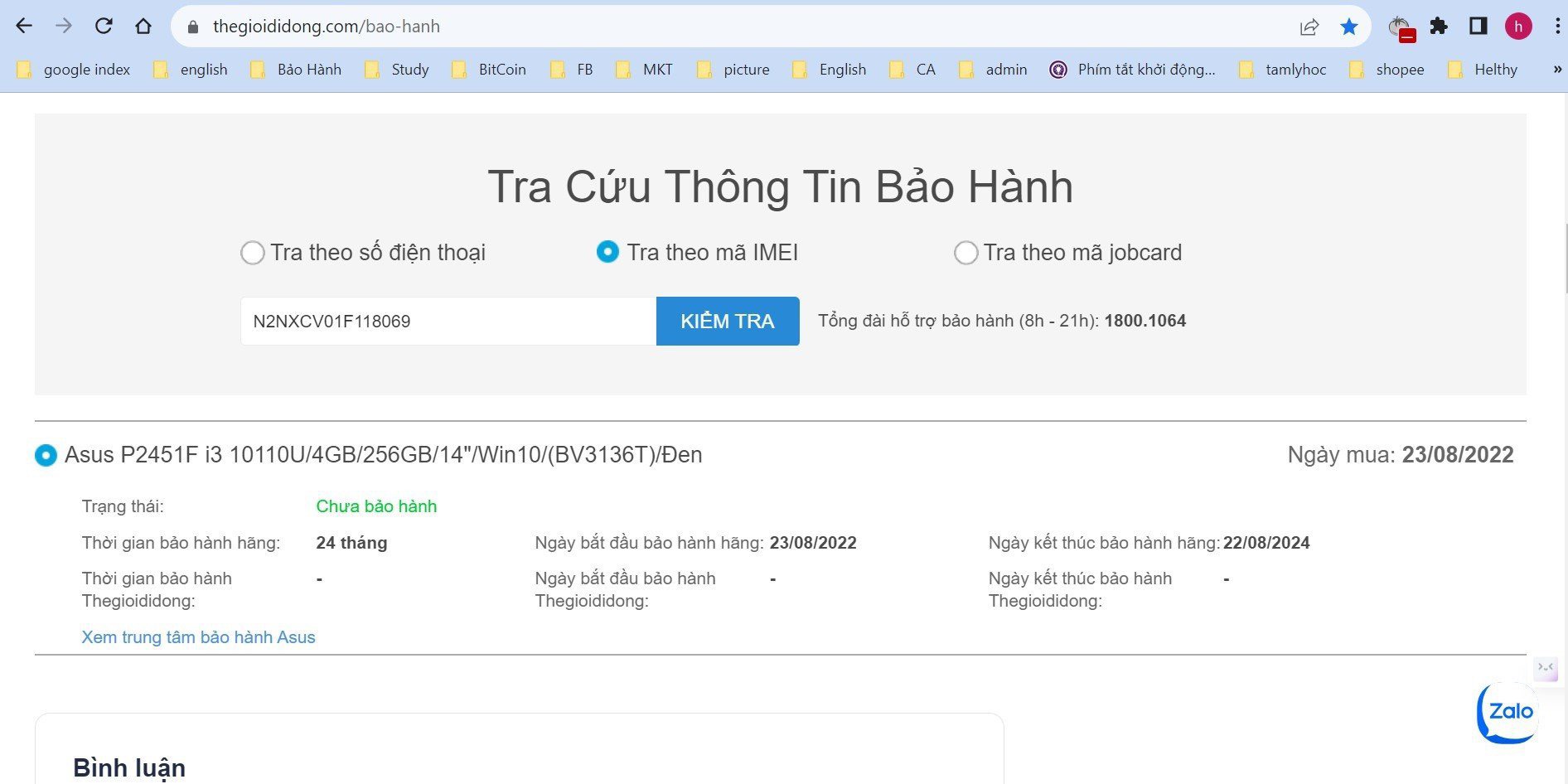Show more bookmarks via double chevron
This screenshot has height=784, width=1568.
[x=1556, y=70]
